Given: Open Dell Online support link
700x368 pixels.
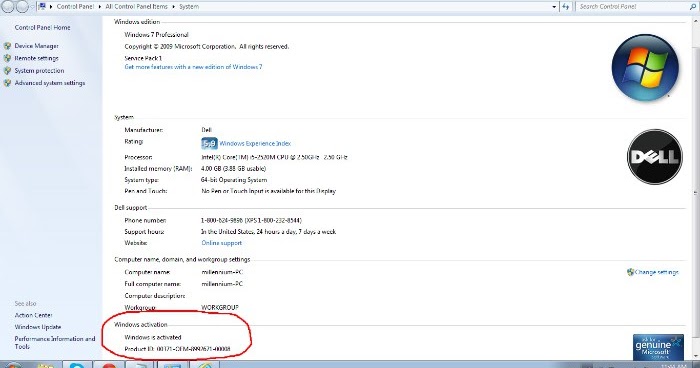Looking at the screenshot, I should (221, 243).
